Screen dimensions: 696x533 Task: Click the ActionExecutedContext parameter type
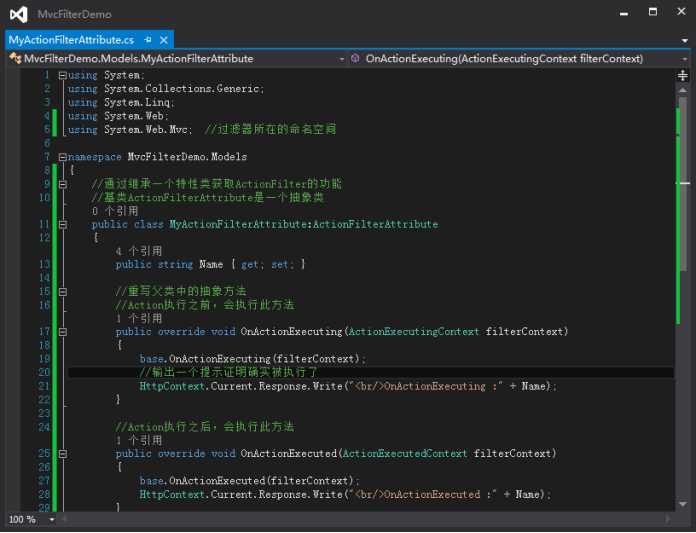point(405,454)
